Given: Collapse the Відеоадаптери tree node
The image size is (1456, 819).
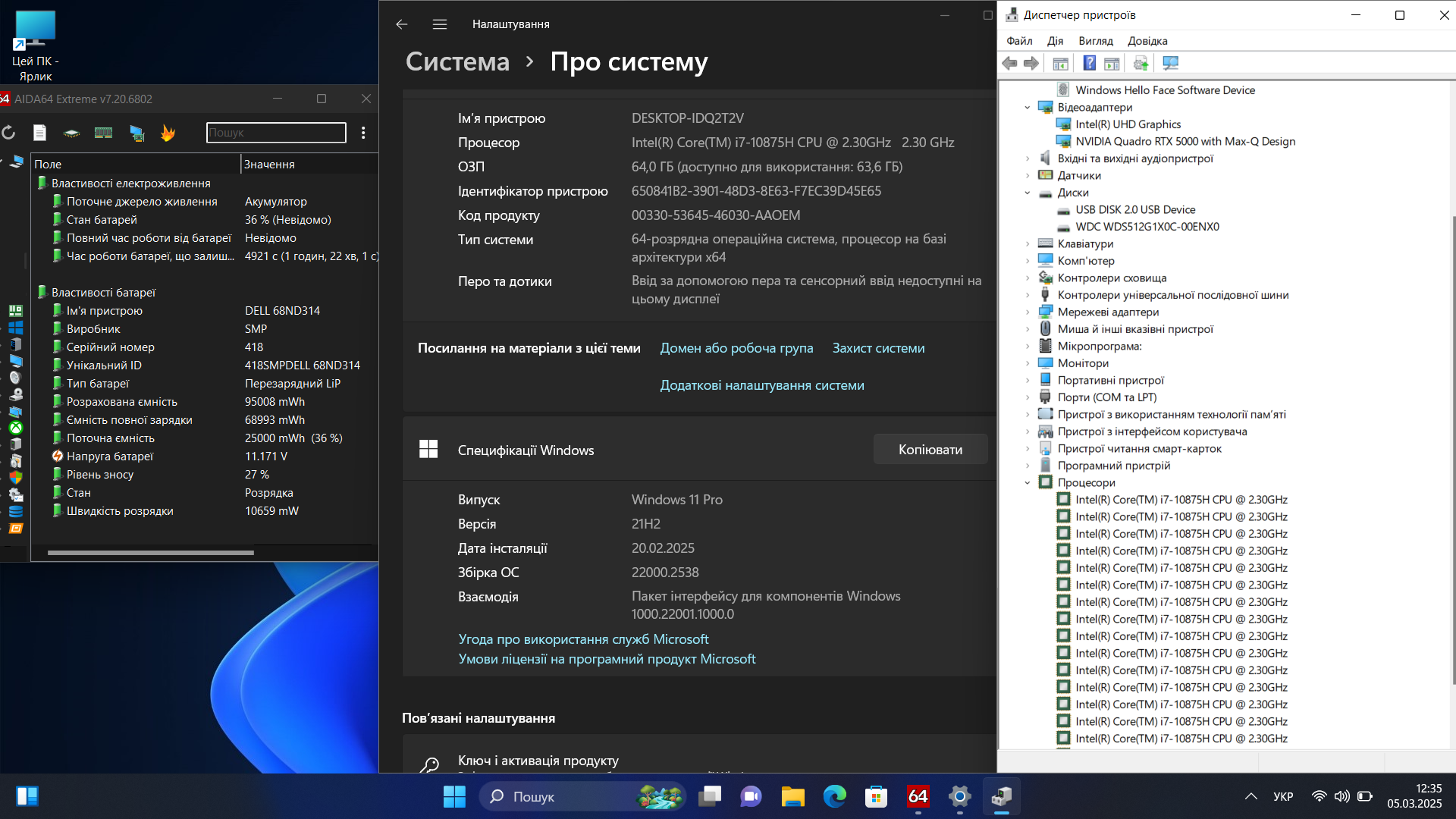Looking at the screenshot, I should (1028, 108).
